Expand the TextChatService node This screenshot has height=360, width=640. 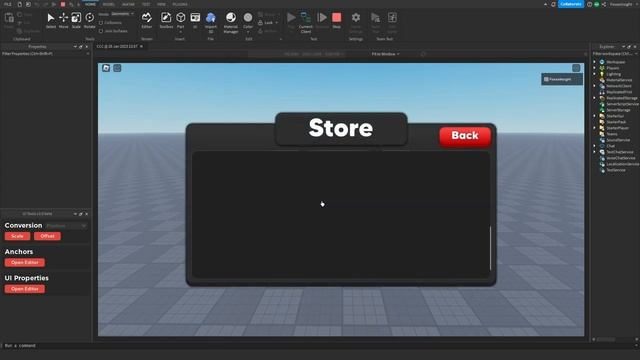(594, 152)
